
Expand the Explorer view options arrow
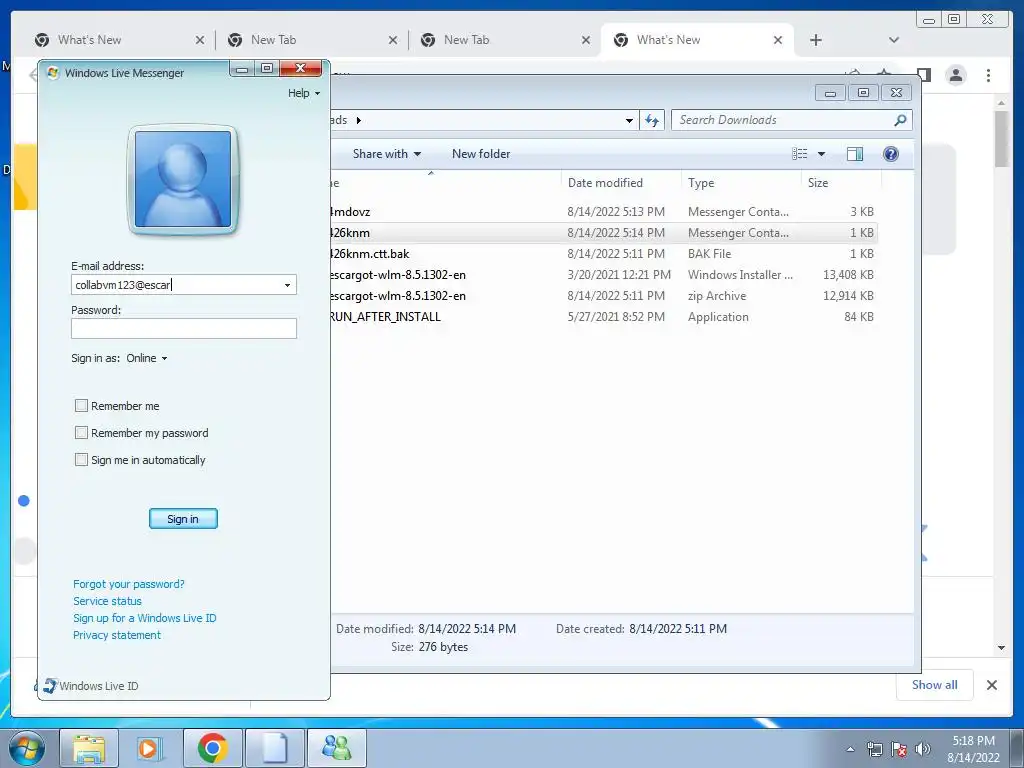[822, 154]
